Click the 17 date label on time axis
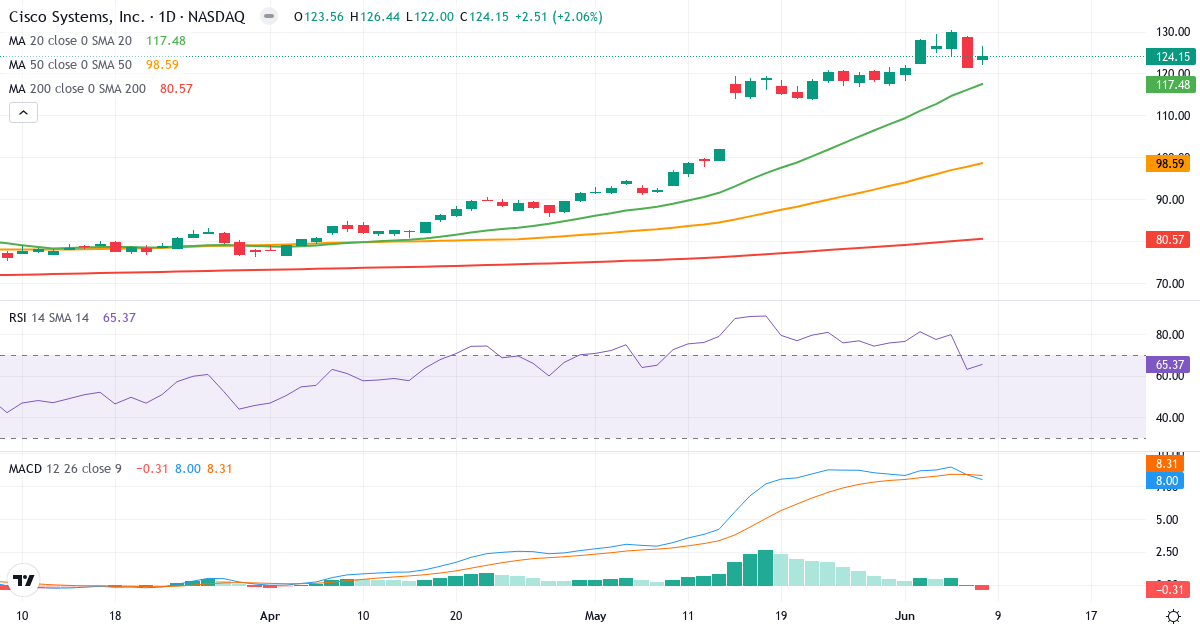Image resolution: width=1200 pixels, height=630 pixels. [x=1091, y=616]
